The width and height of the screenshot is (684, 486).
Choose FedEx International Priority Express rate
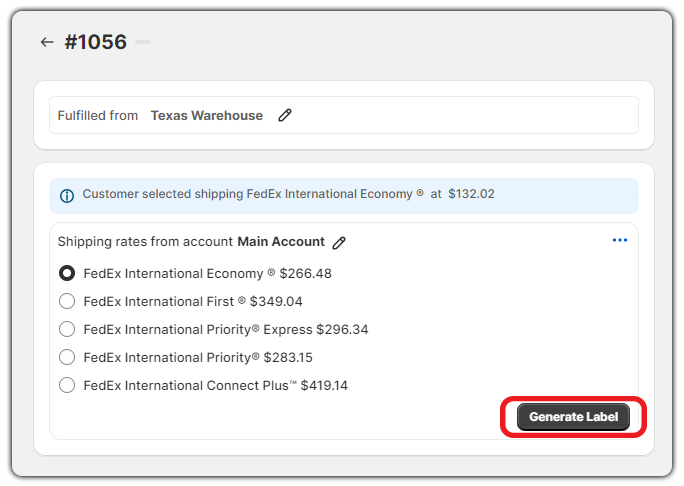click(x=67, y=329)
